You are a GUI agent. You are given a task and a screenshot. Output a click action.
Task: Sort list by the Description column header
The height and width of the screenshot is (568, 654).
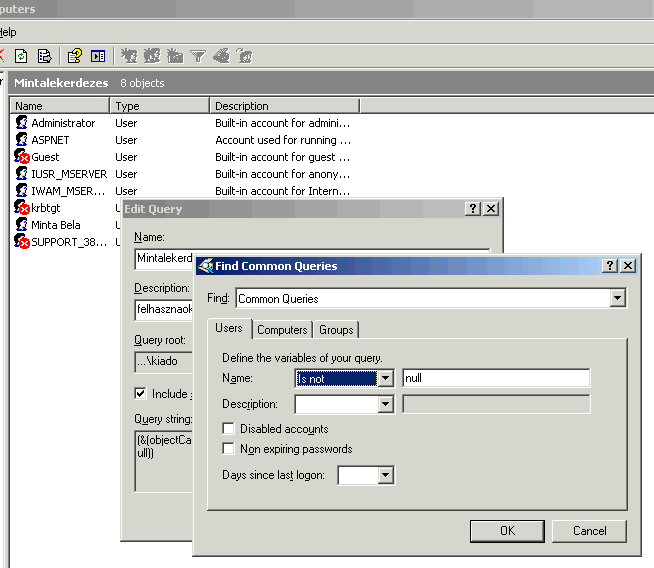click(285, 106)
